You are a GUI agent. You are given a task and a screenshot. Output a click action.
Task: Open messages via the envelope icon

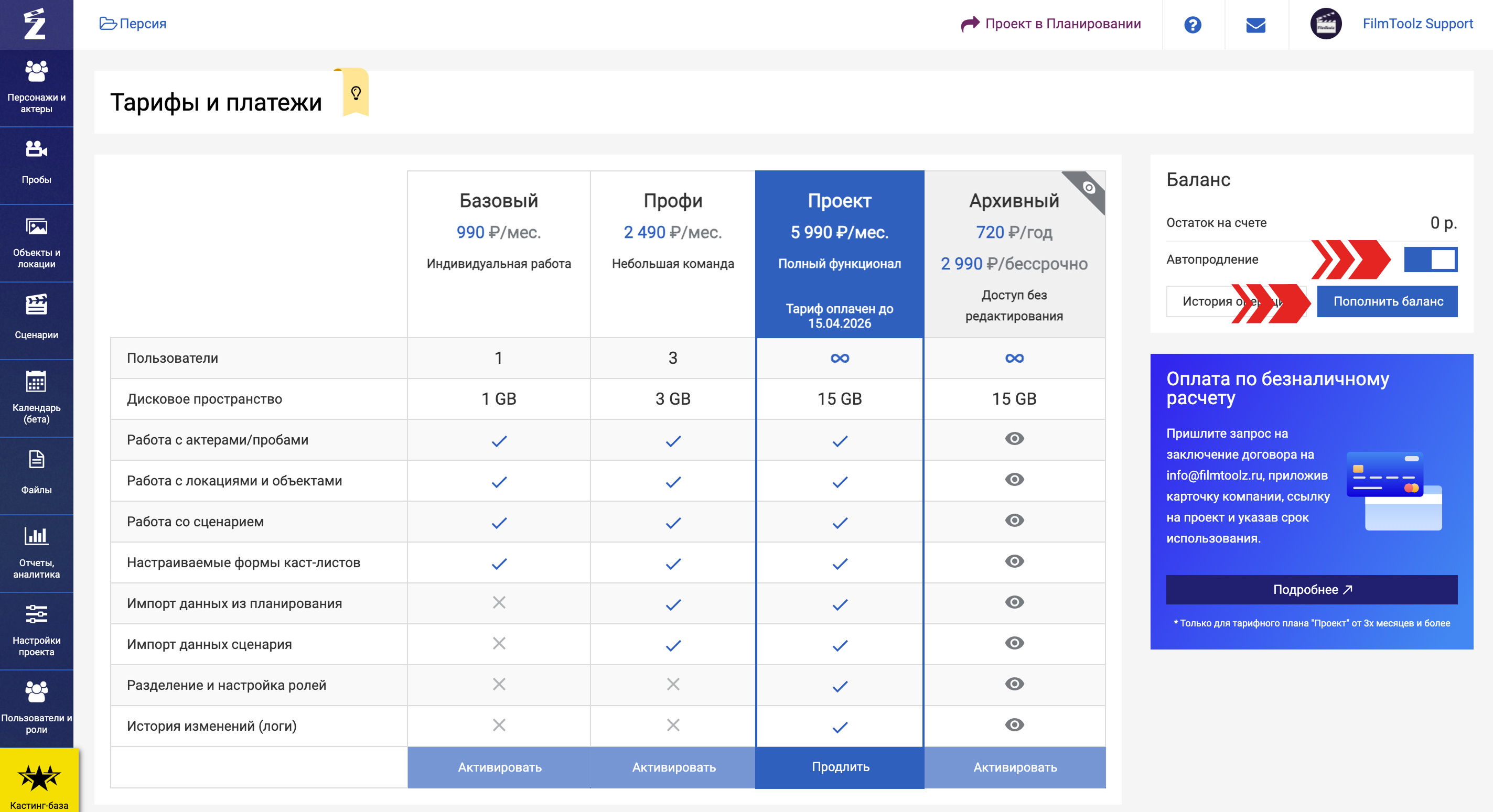click(x=1255, y=24)
